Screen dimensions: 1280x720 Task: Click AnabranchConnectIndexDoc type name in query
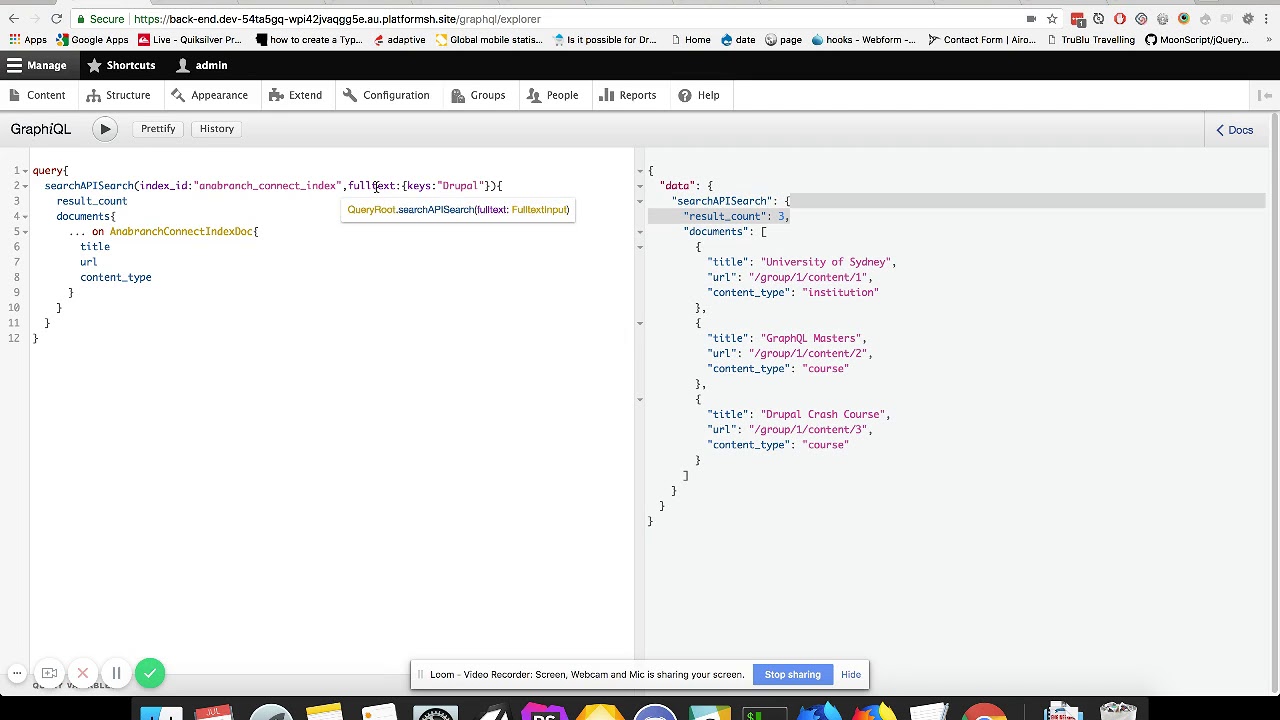click(181, 232)
